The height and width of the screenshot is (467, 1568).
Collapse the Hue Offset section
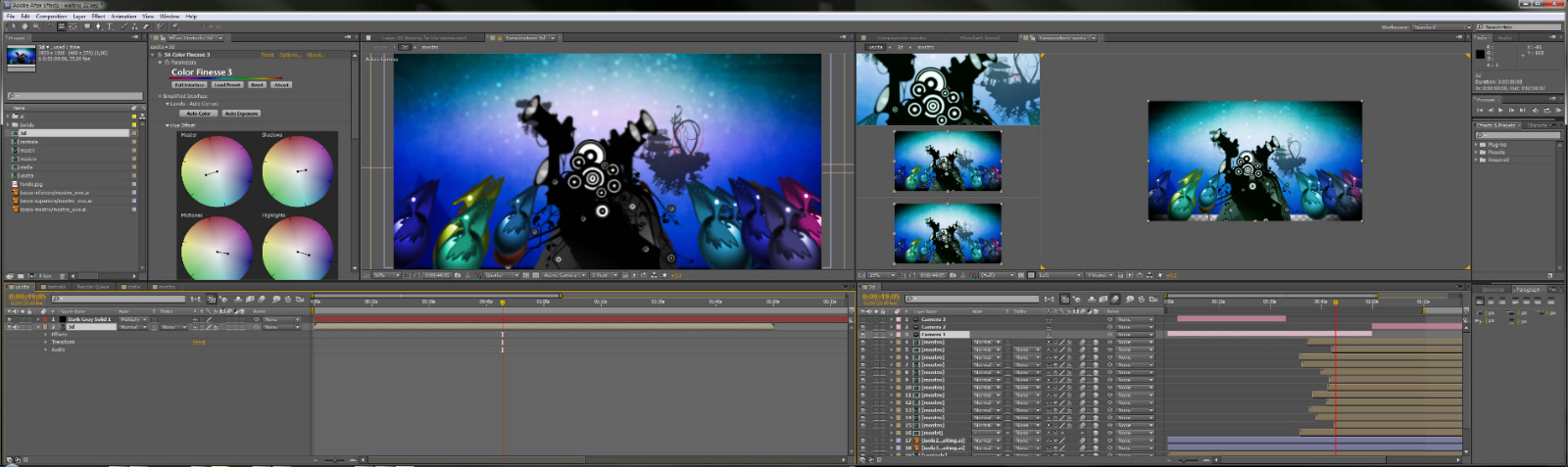click(168, 125)
